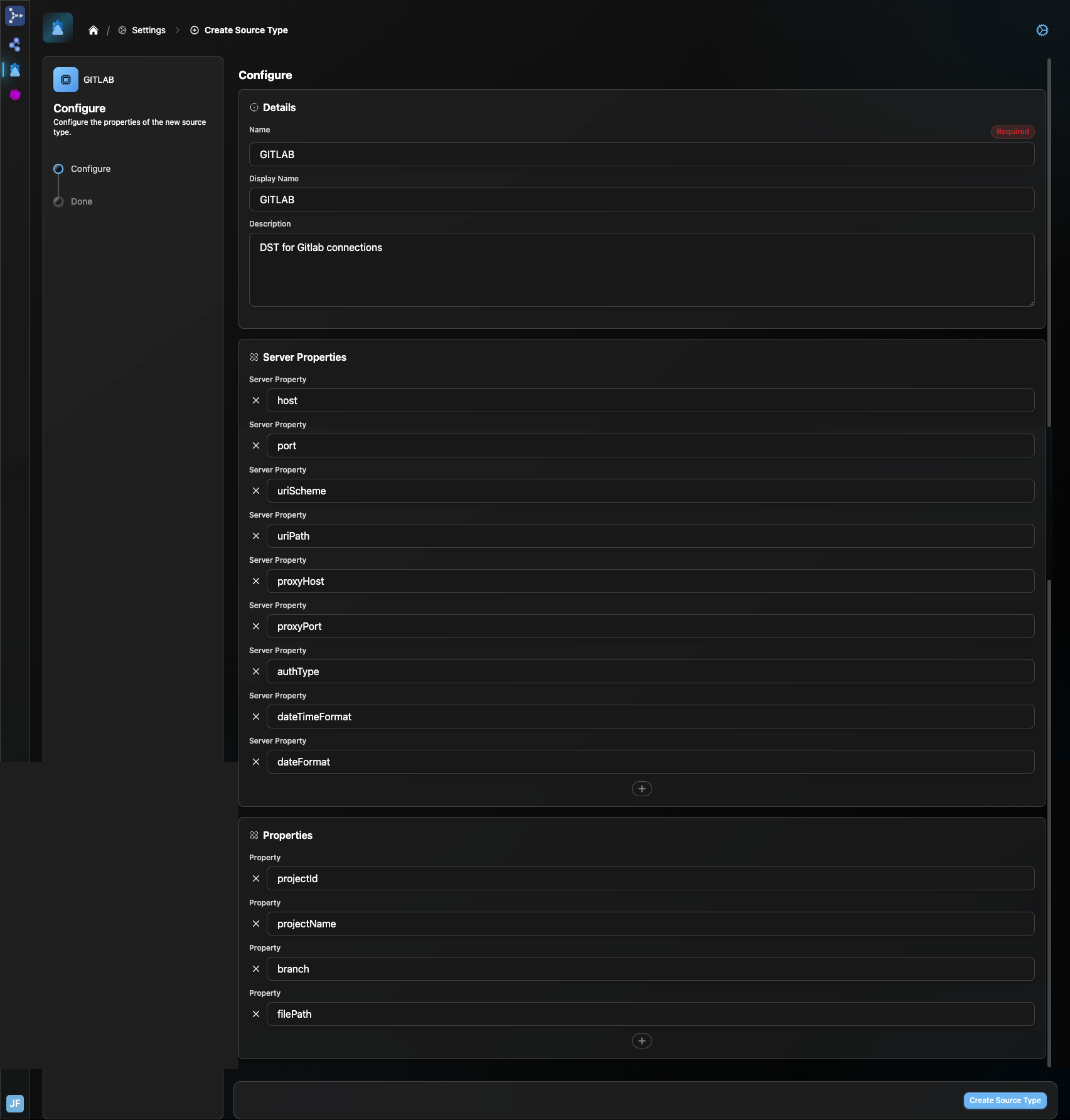Open the top-right settings gear icon
Viewport: 1070px width, 1120px height.
tap(1042, 30)
